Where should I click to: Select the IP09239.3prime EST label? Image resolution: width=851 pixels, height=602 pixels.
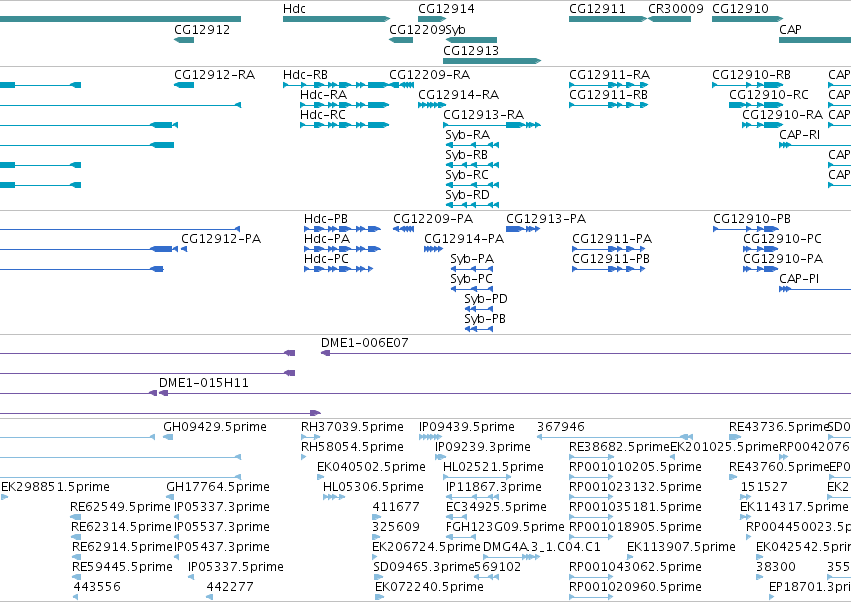point(483,447)
